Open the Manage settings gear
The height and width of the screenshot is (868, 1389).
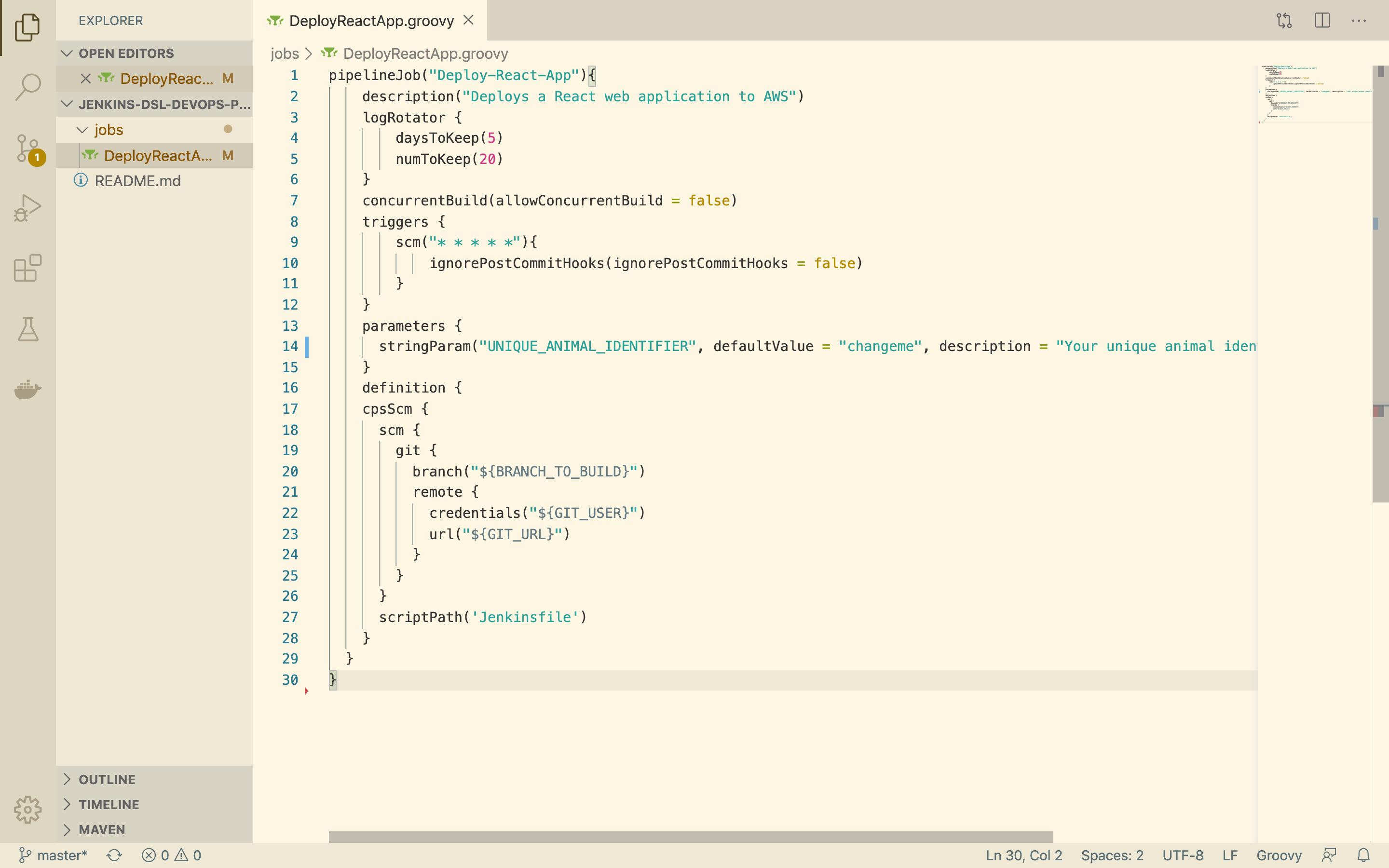(27, 810)
